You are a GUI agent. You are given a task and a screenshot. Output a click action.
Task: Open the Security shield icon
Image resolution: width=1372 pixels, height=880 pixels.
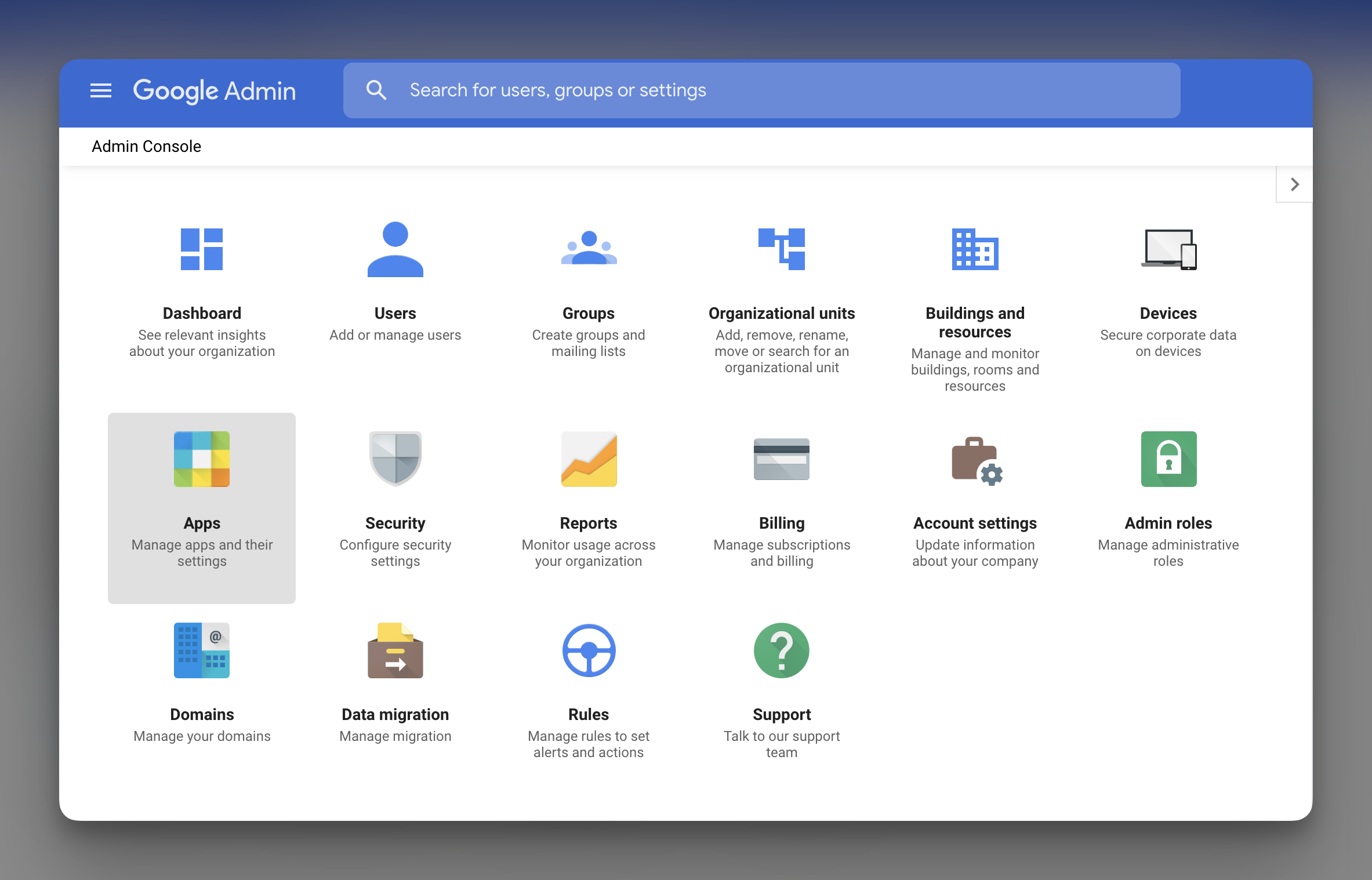[x=395, y=459]
